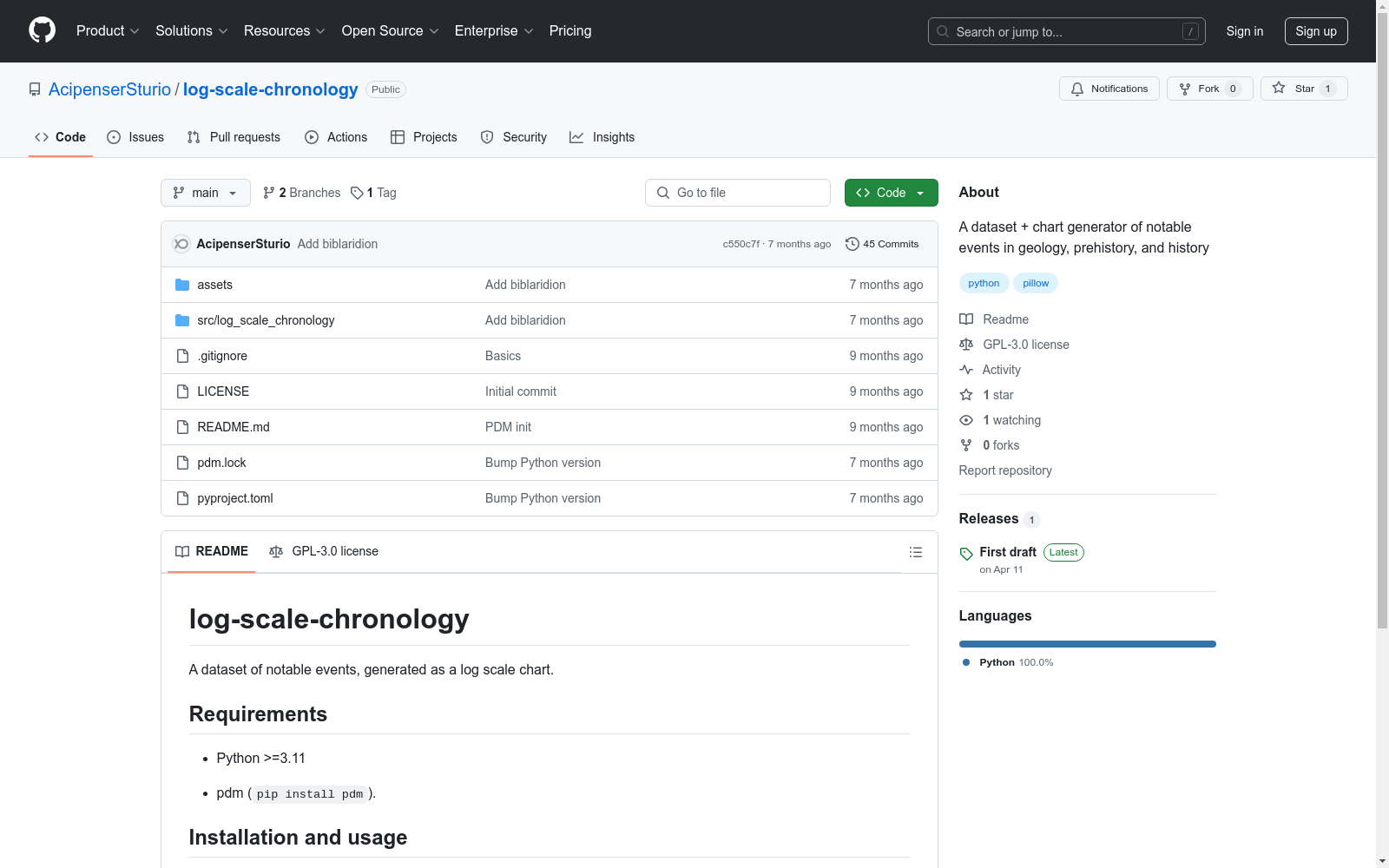Select the README tab
This screenshot has height=868, width=1389.
(x=212, y=551)
